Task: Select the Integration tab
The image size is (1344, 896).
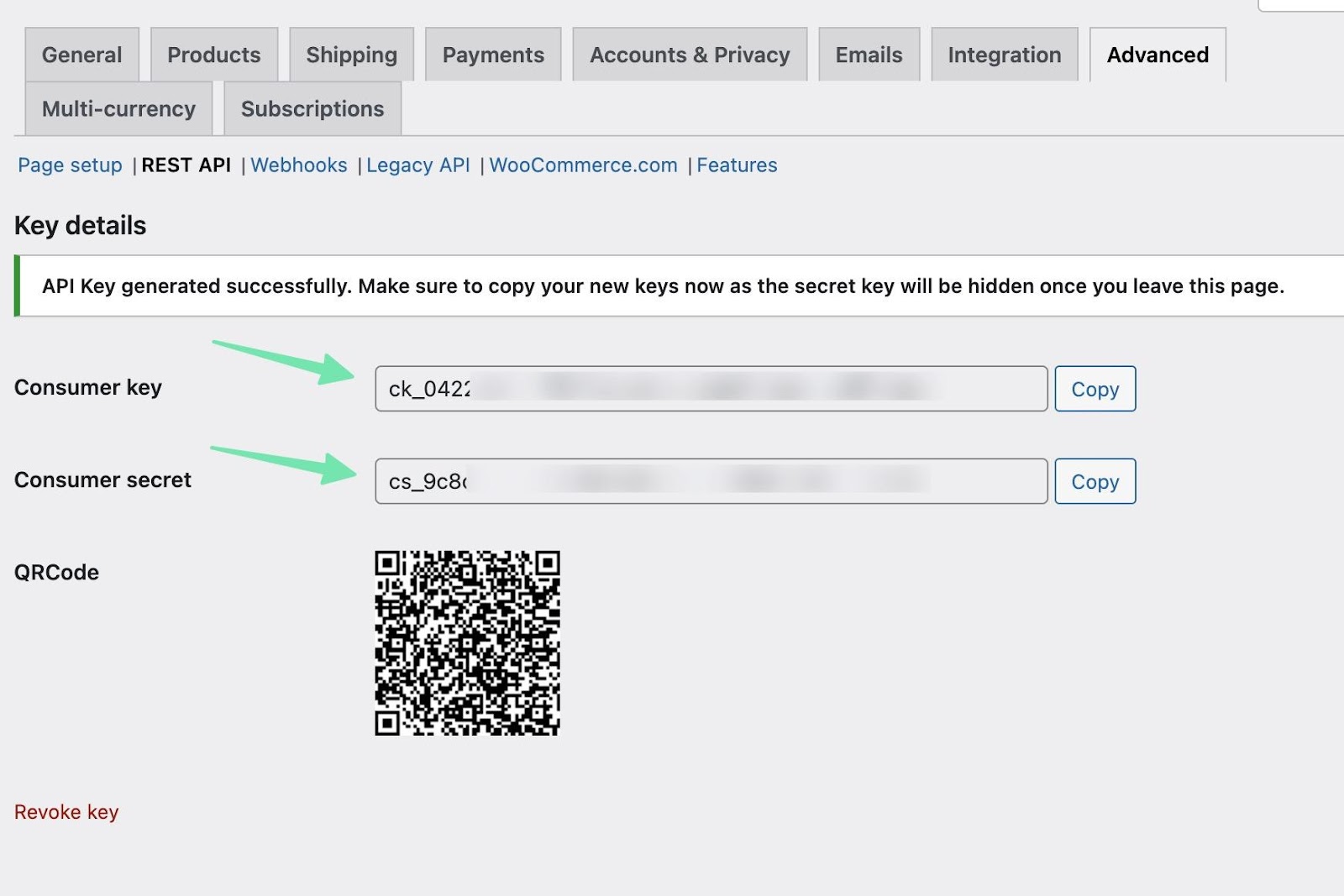Action: coord(1004,54)
